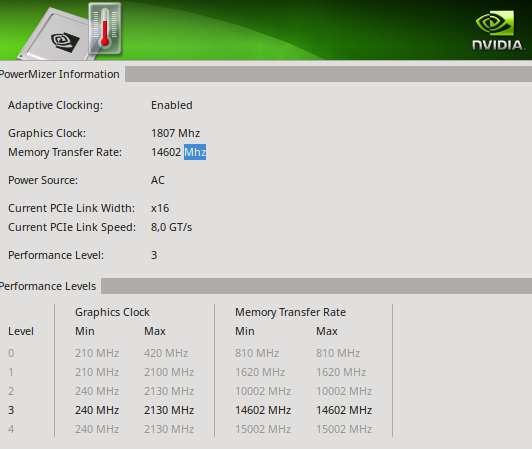Click level 2 memory min '10002 MHz'
This screenshot has height=449, width=532.
click(263, 391)
